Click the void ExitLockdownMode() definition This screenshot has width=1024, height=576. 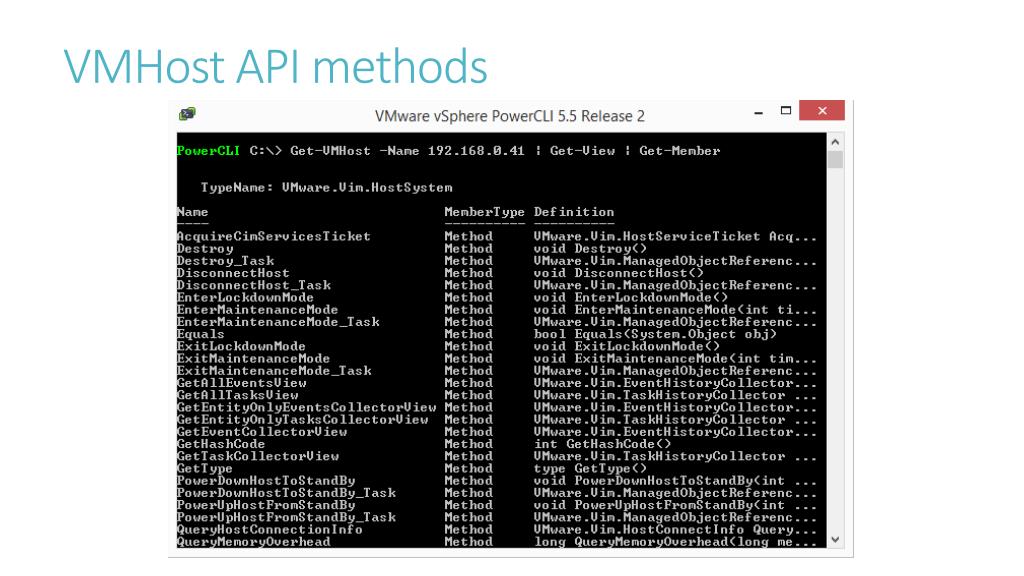point(627,347)
